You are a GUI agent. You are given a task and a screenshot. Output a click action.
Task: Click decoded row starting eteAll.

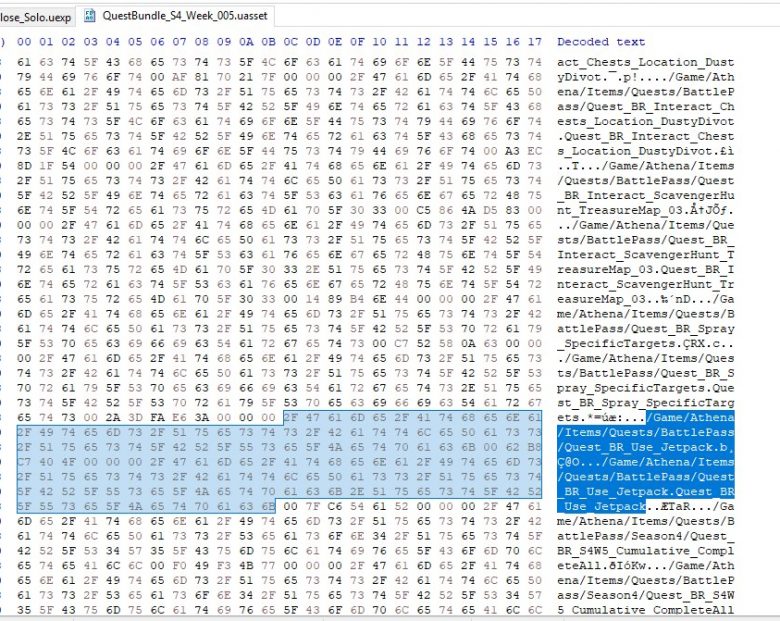point(646,566)
